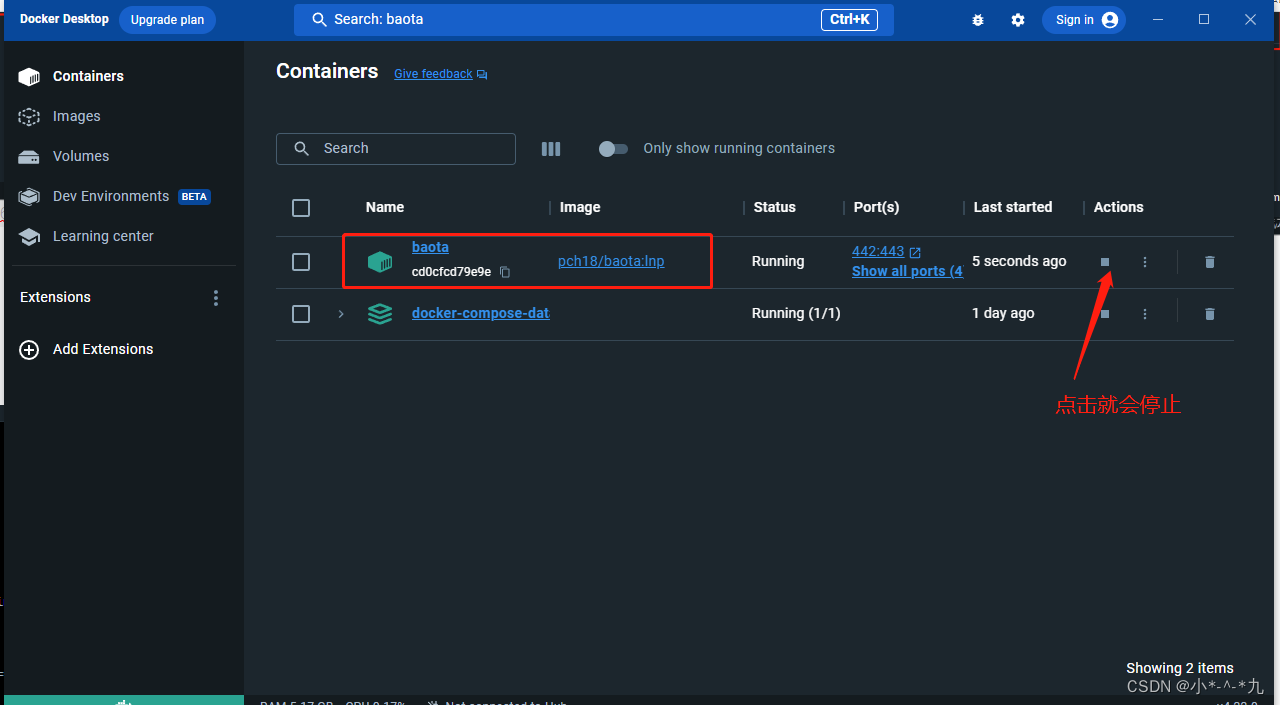Open the baota row more-actions menu
The height and width of the screenshot is (705, 1280).
1145,262
